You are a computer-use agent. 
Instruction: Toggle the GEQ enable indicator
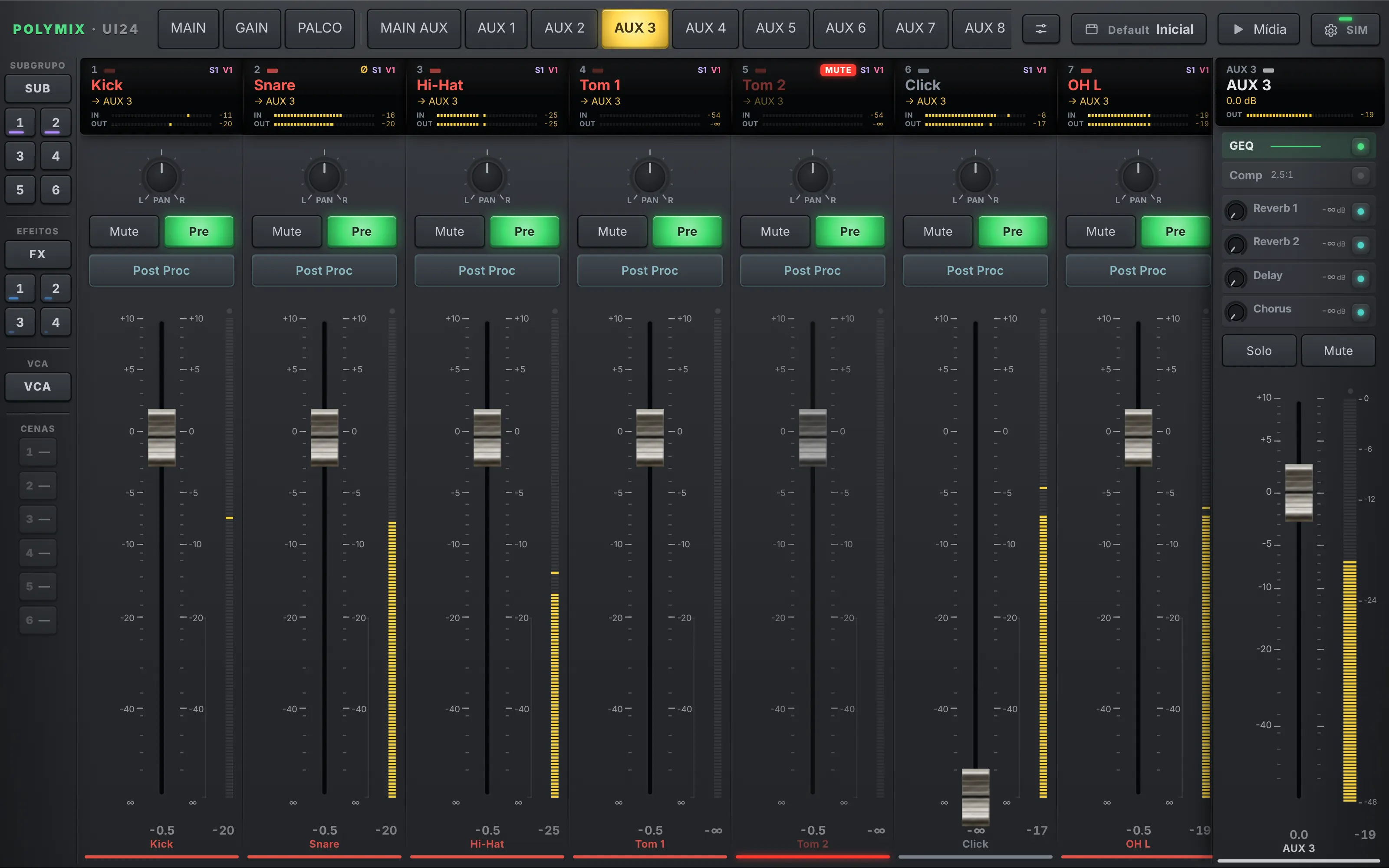[x=1360, y=146]
